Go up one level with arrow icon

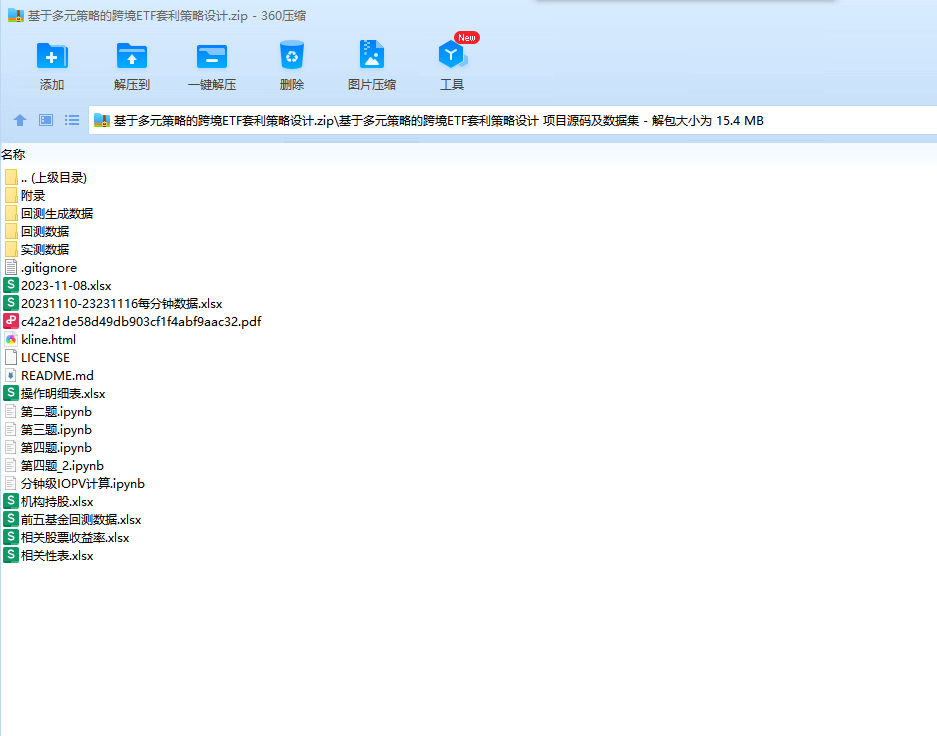[x=20, y=120]
